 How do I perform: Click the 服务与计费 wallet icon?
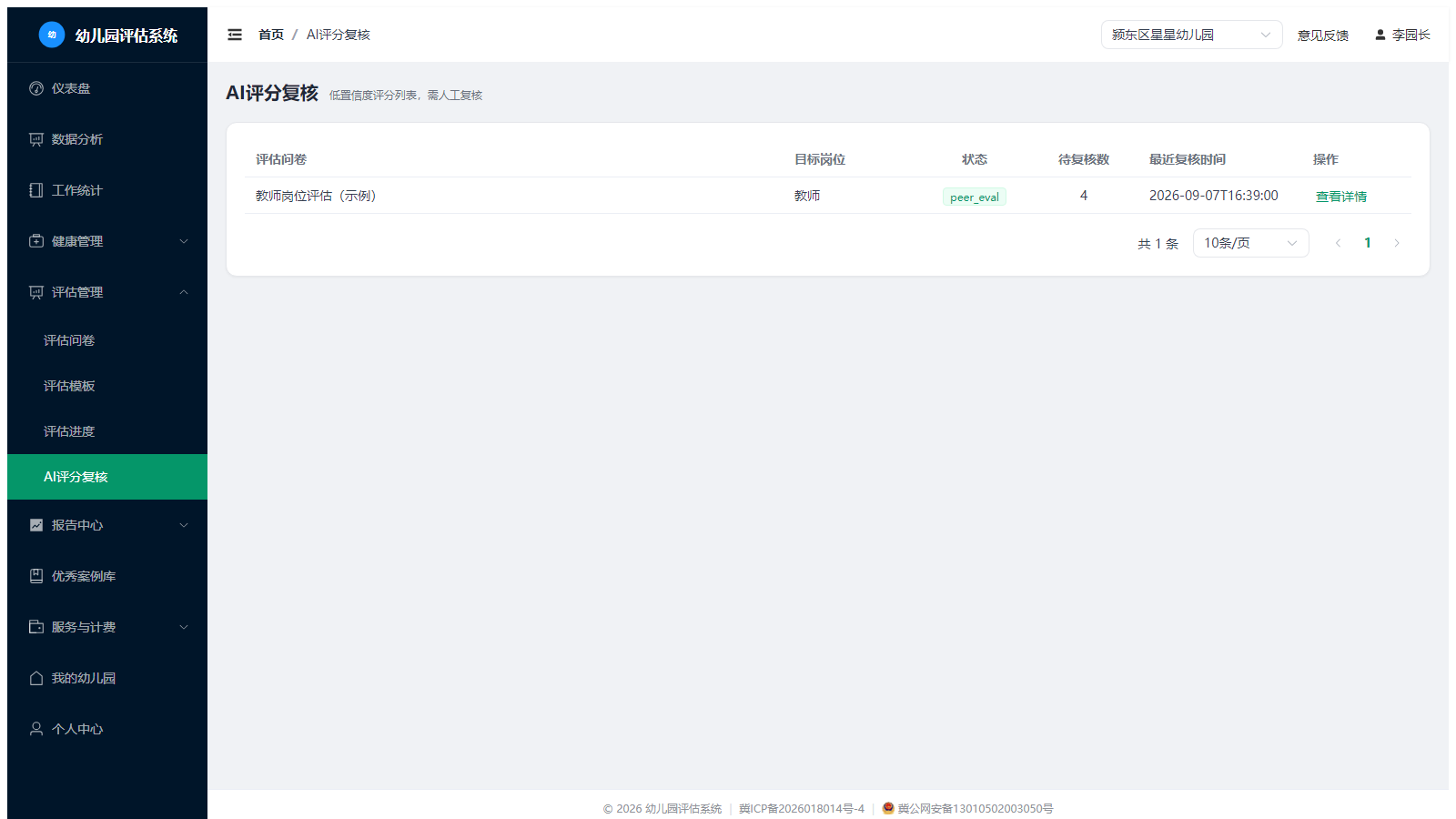pos(36,627)
